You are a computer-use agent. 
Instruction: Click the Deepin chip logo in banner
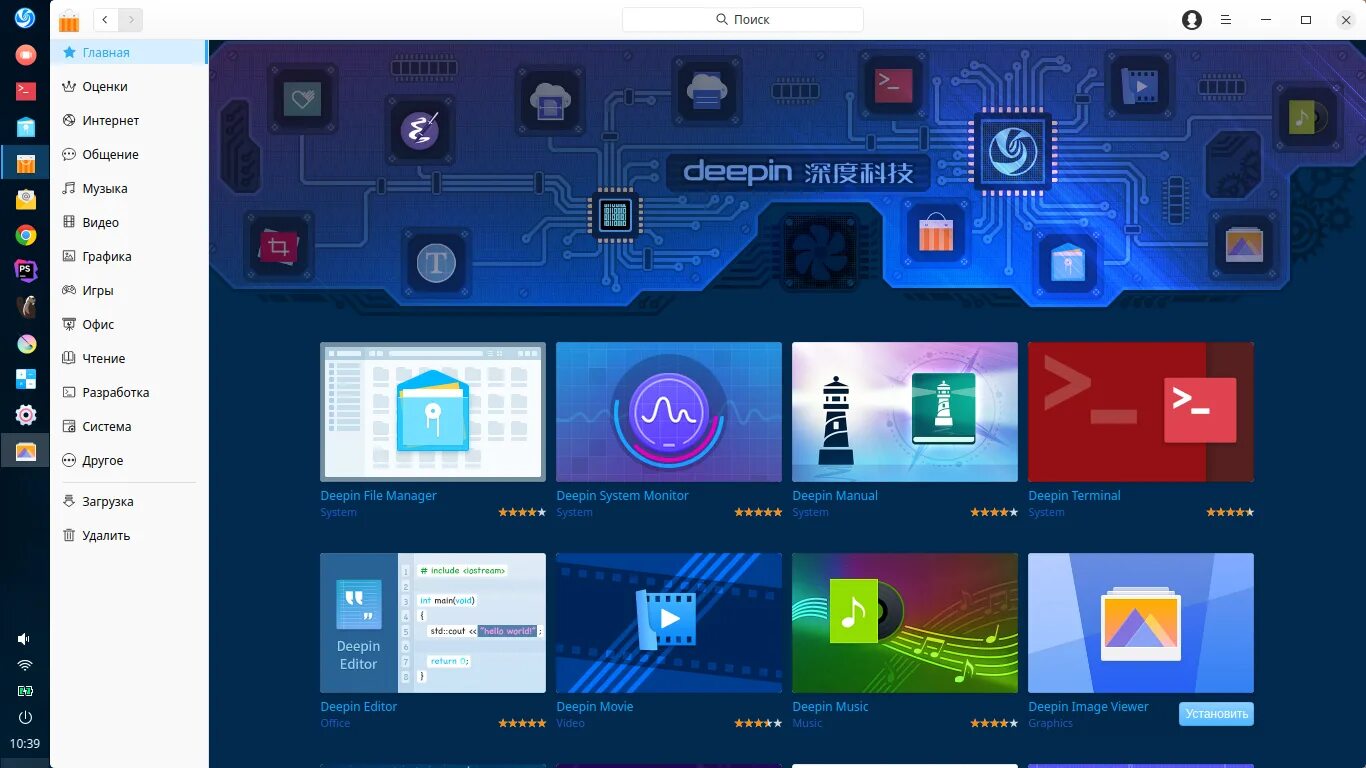(x=1013, y=152)
